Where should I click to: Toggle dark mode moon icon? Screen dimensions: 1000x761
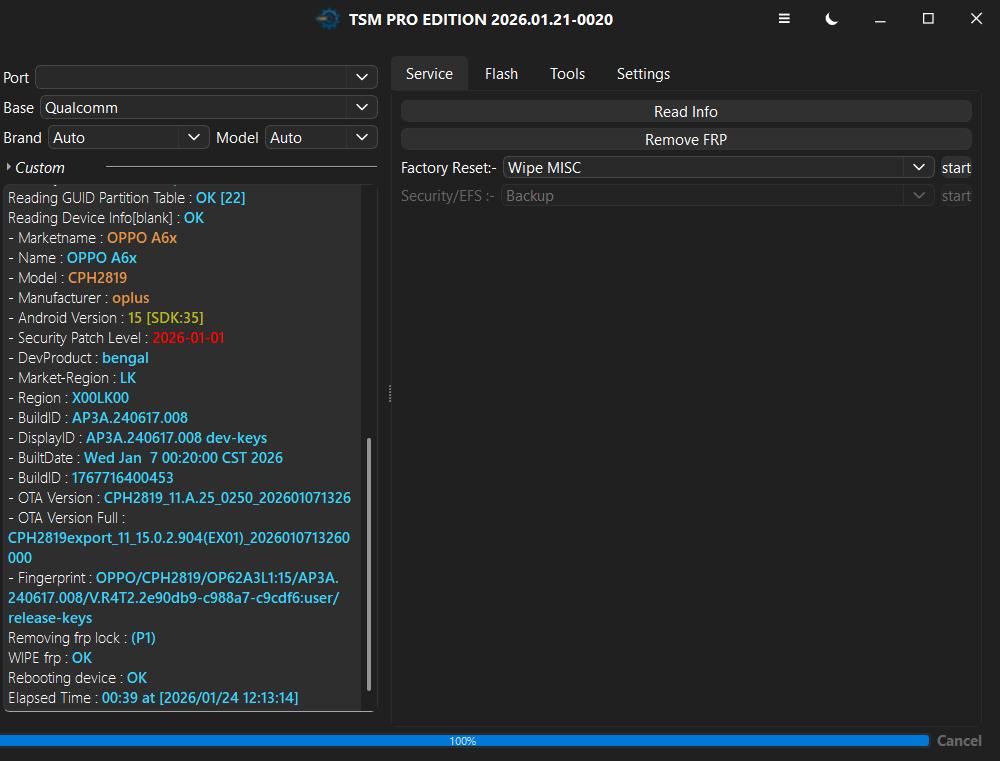(831, 18)
